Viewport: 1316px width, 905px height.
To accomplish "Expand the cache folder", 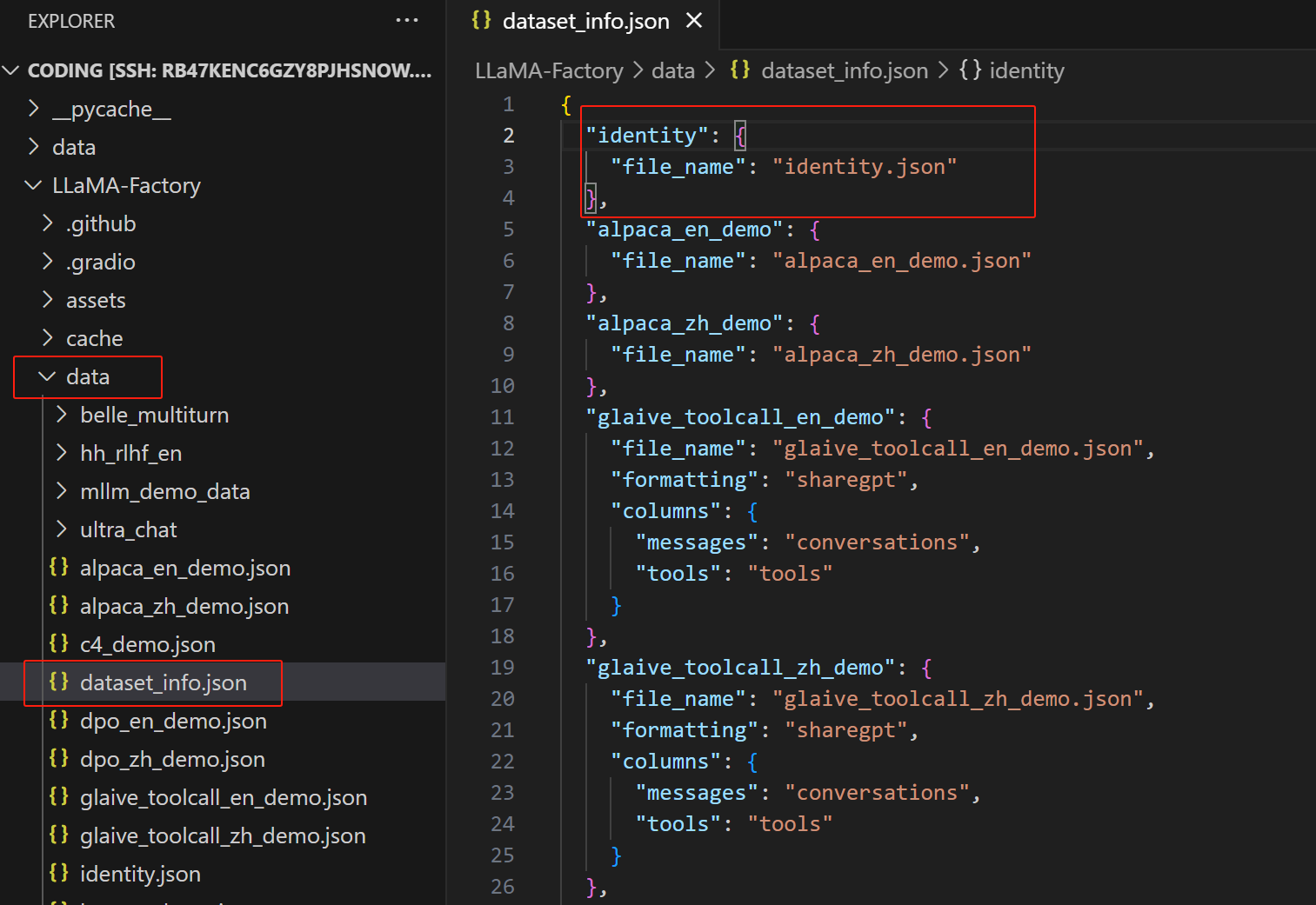I will tap(48, 338).
